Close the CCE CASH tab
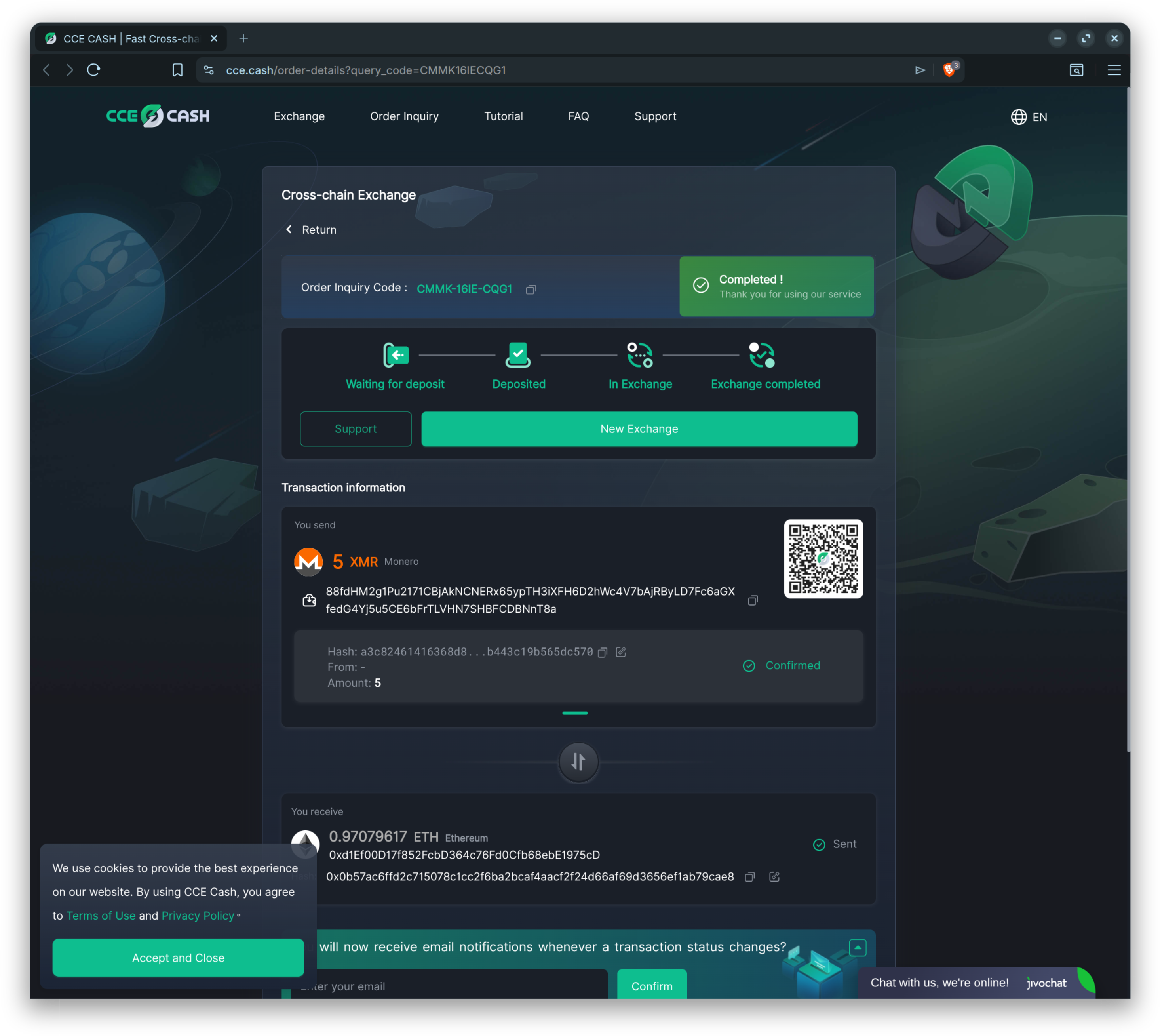This screenshot has width=1160, height=1036. click(x=214, y=38)
